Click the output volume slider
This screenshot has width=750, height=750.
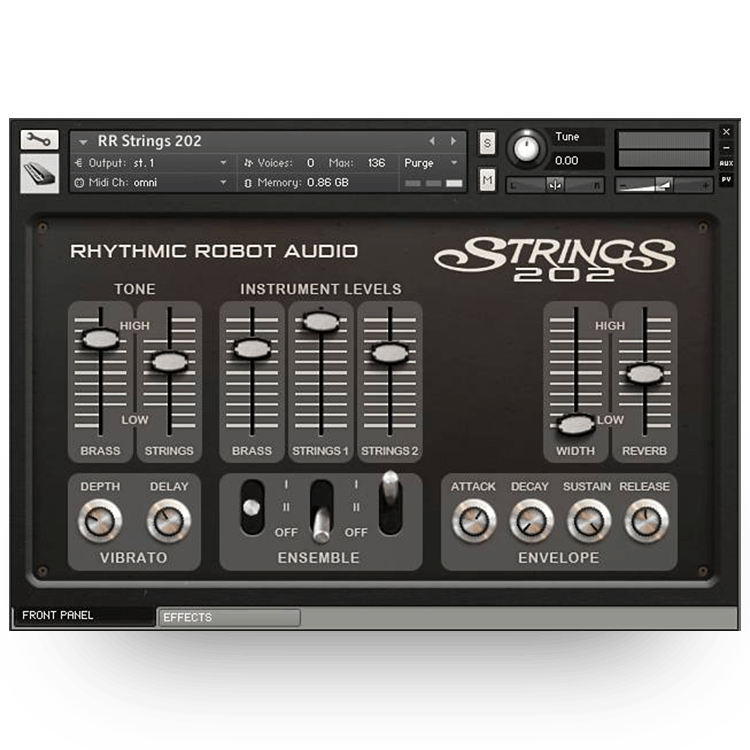tap(664, 185)
